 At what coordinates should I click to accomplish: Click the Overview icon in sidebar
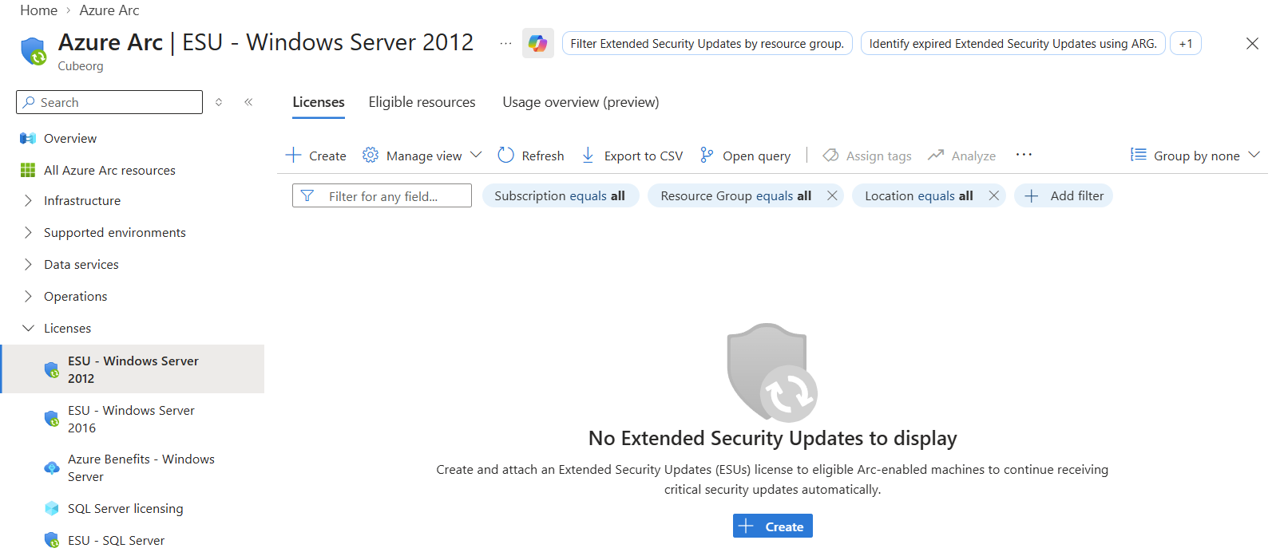pos(28,138)
